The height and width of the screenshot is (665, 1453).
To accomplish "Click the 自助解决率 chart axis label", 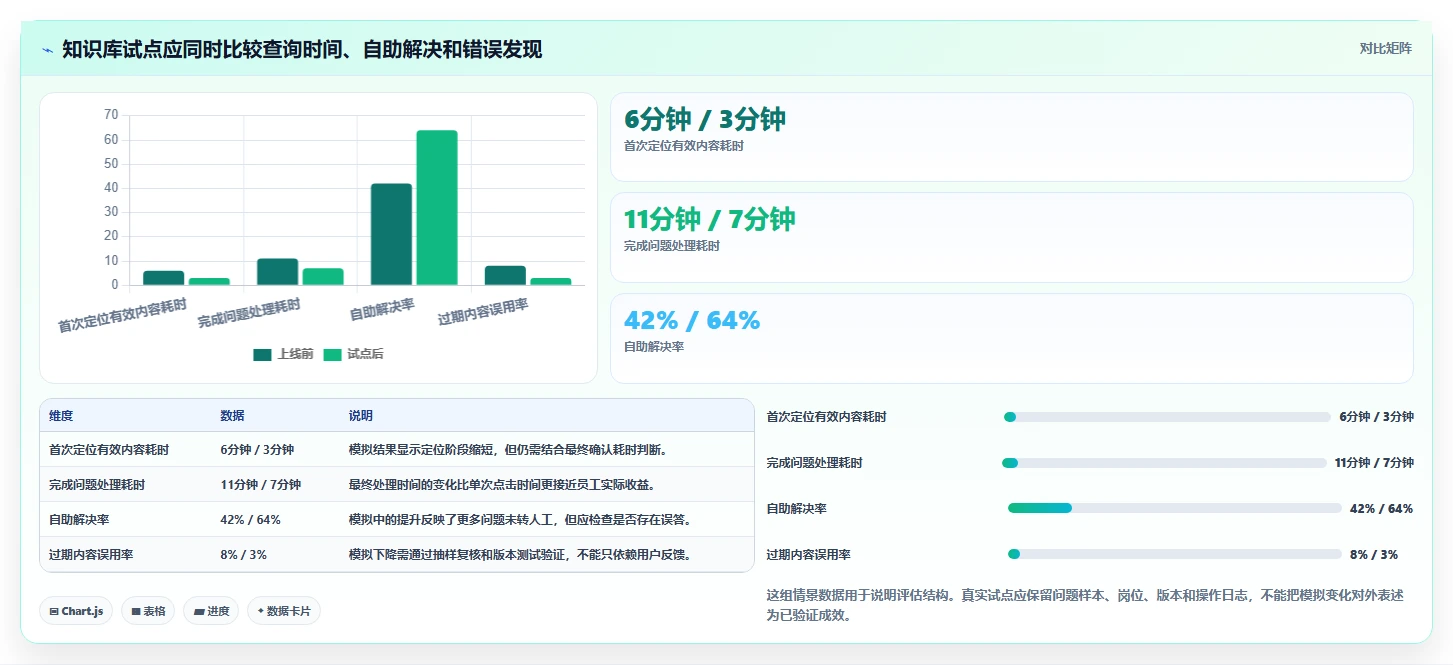I will [x=382, y=310].
